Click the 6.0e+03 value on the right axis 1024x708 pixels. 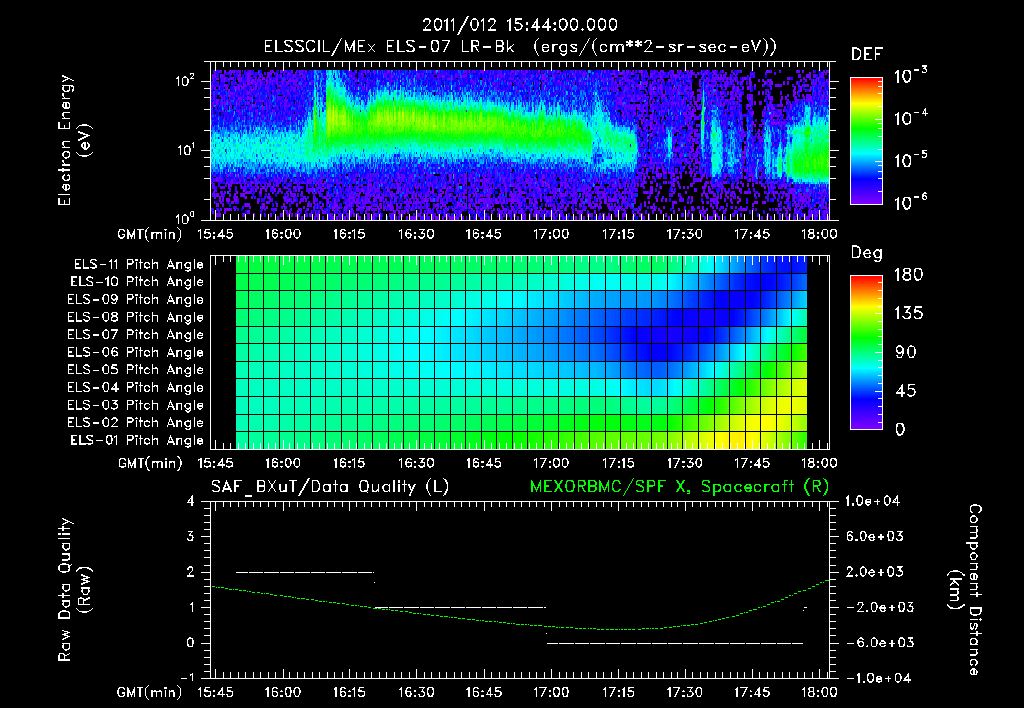pyautogui.click(x=874, y=536)
